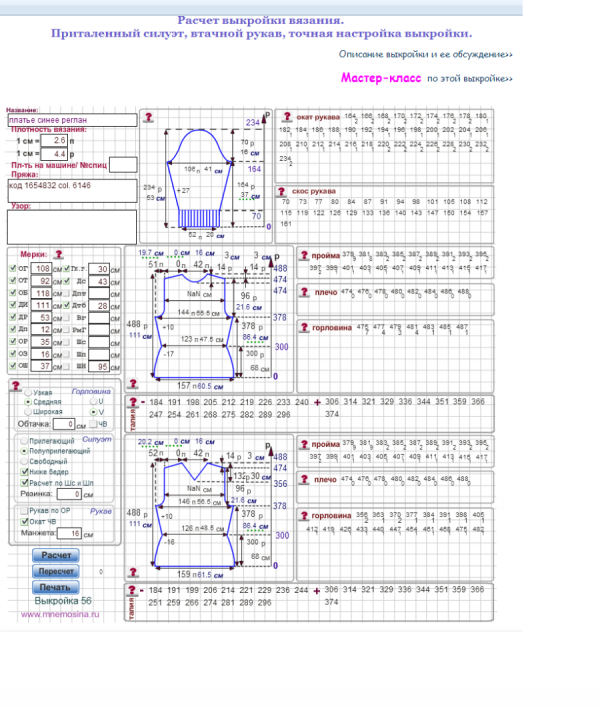Click help icon of плечо row beside V-neck pattern
The height and width of the screenshot is (707, 600).
pos(303,479)
